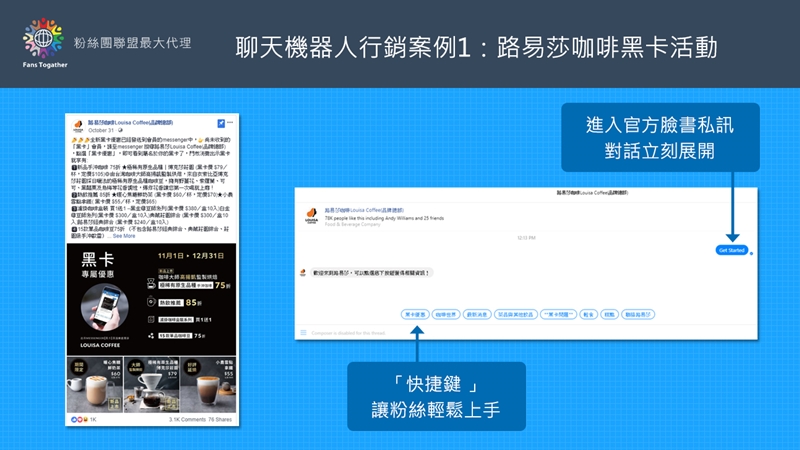Screen dimensions: 800x450
Task: Click the black card 黑卡 promo banner image
Action: point(152,299)
